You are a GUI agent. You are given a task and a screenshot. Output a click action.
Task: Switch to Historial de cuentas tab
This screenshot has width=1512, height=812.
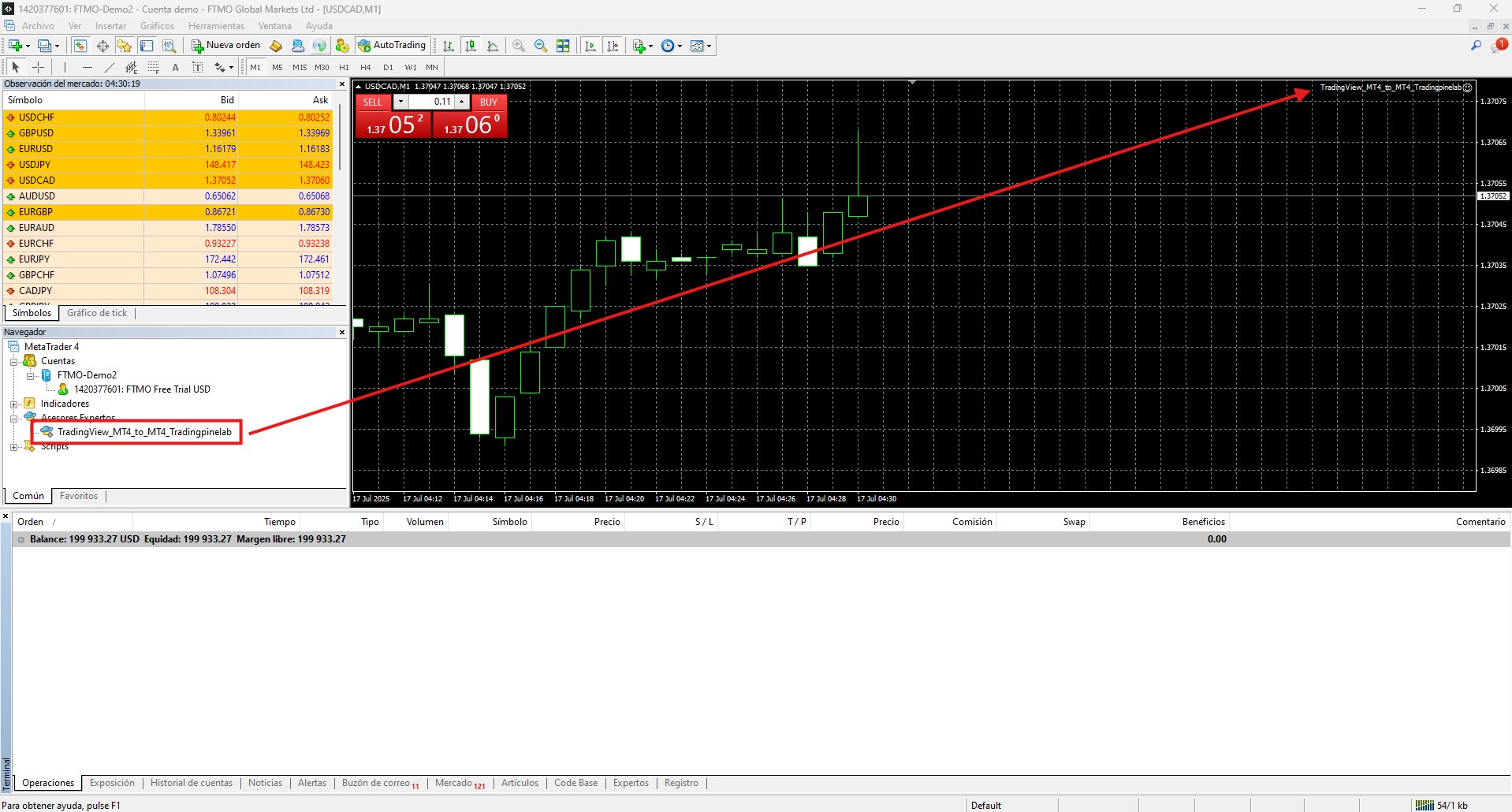[191, 783]
